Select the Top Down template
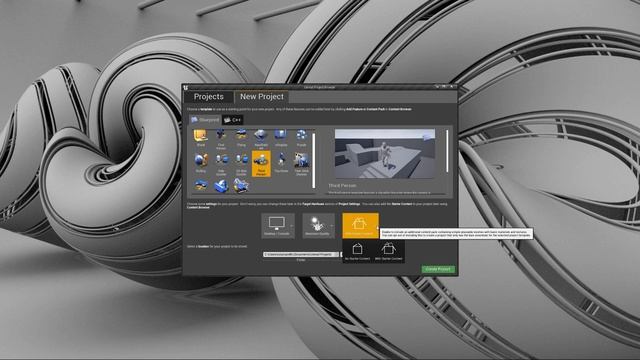This screenshot has height=360, width=640. pyautogui.click(x=281, y=163)
